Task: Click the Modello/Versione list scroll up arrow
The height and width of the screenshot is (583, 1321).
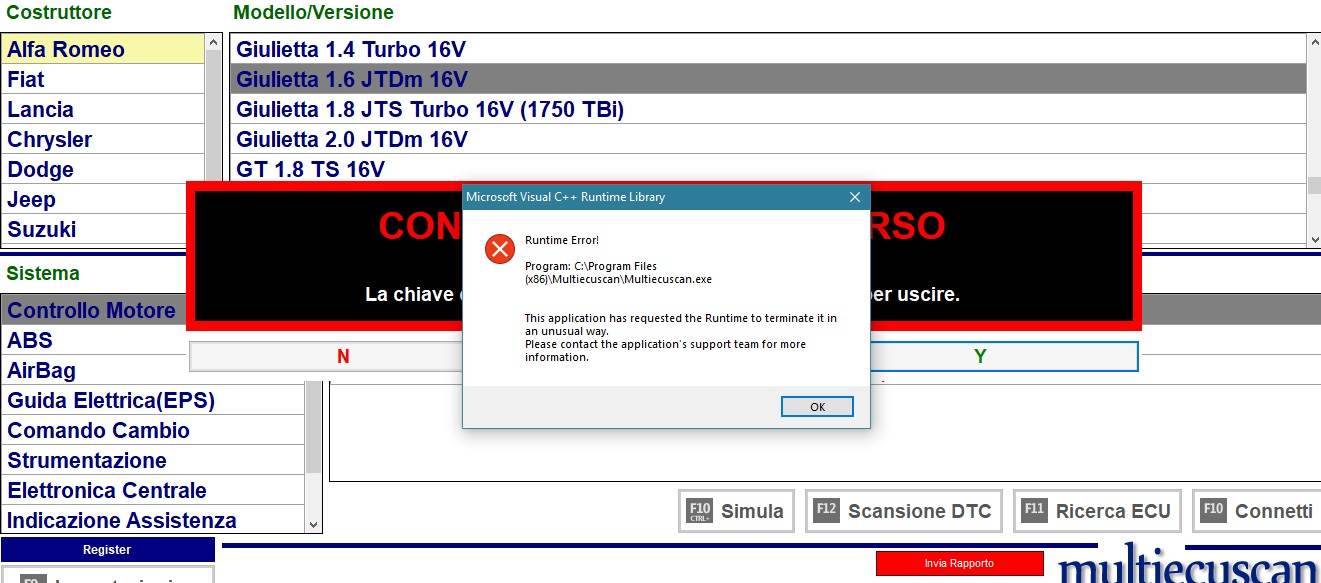Action: [x=1314, y=43]
